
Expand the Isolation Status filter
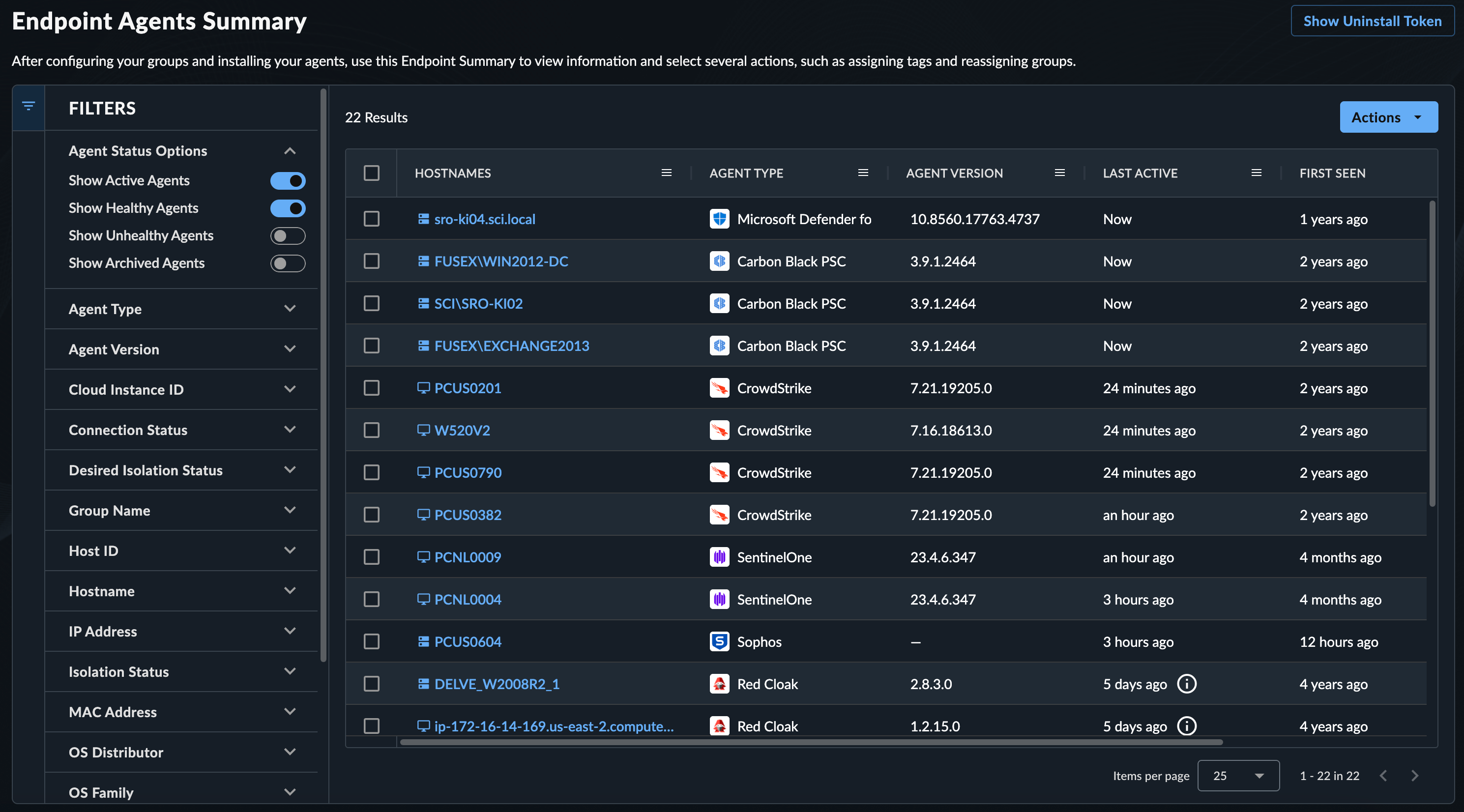(x=290, y=671)
